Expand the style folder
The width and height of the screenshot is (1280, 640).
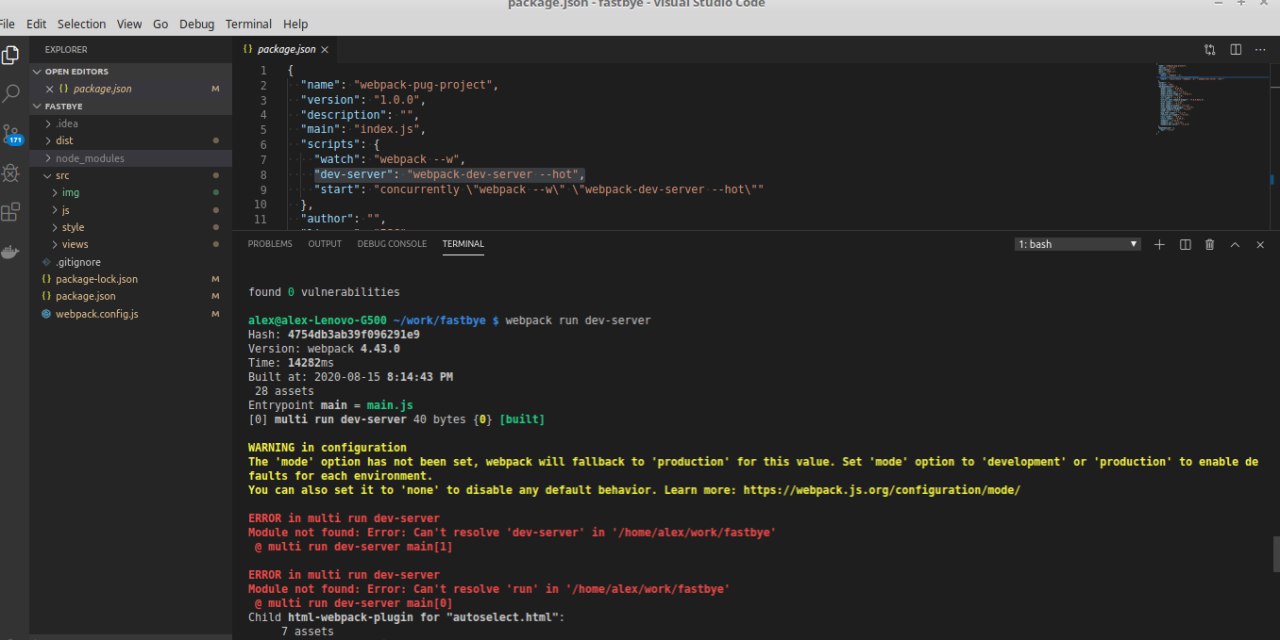[x=55, y=227]
